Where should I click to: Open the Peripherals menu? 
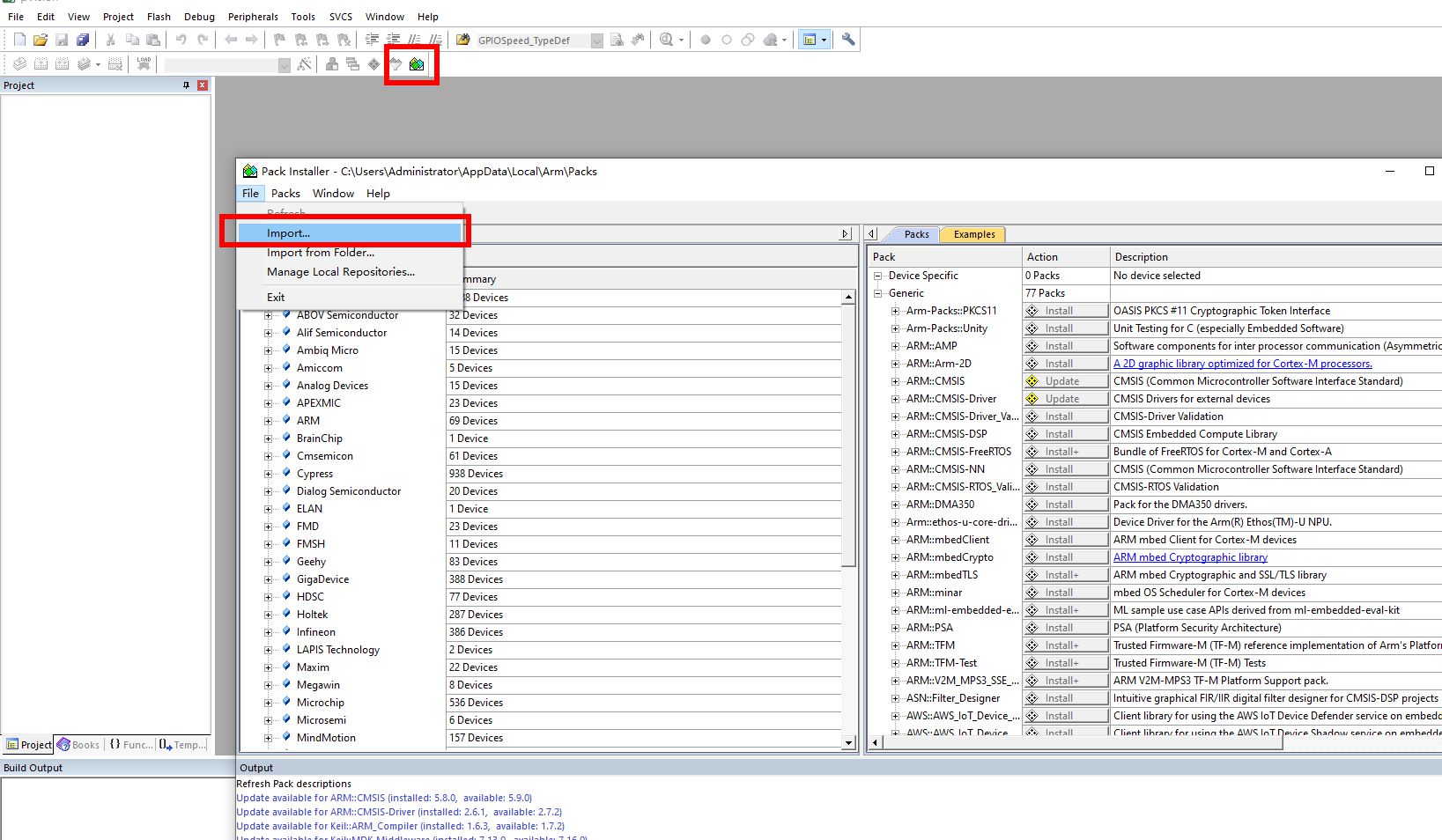(253, 17)
